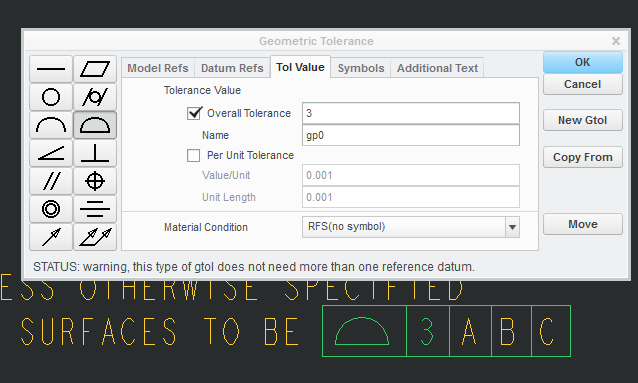Select the Concentricity tolerance symbol
The width and height of the screenshot is (638, 383).
pyautogui.click(x=51, y=209)
